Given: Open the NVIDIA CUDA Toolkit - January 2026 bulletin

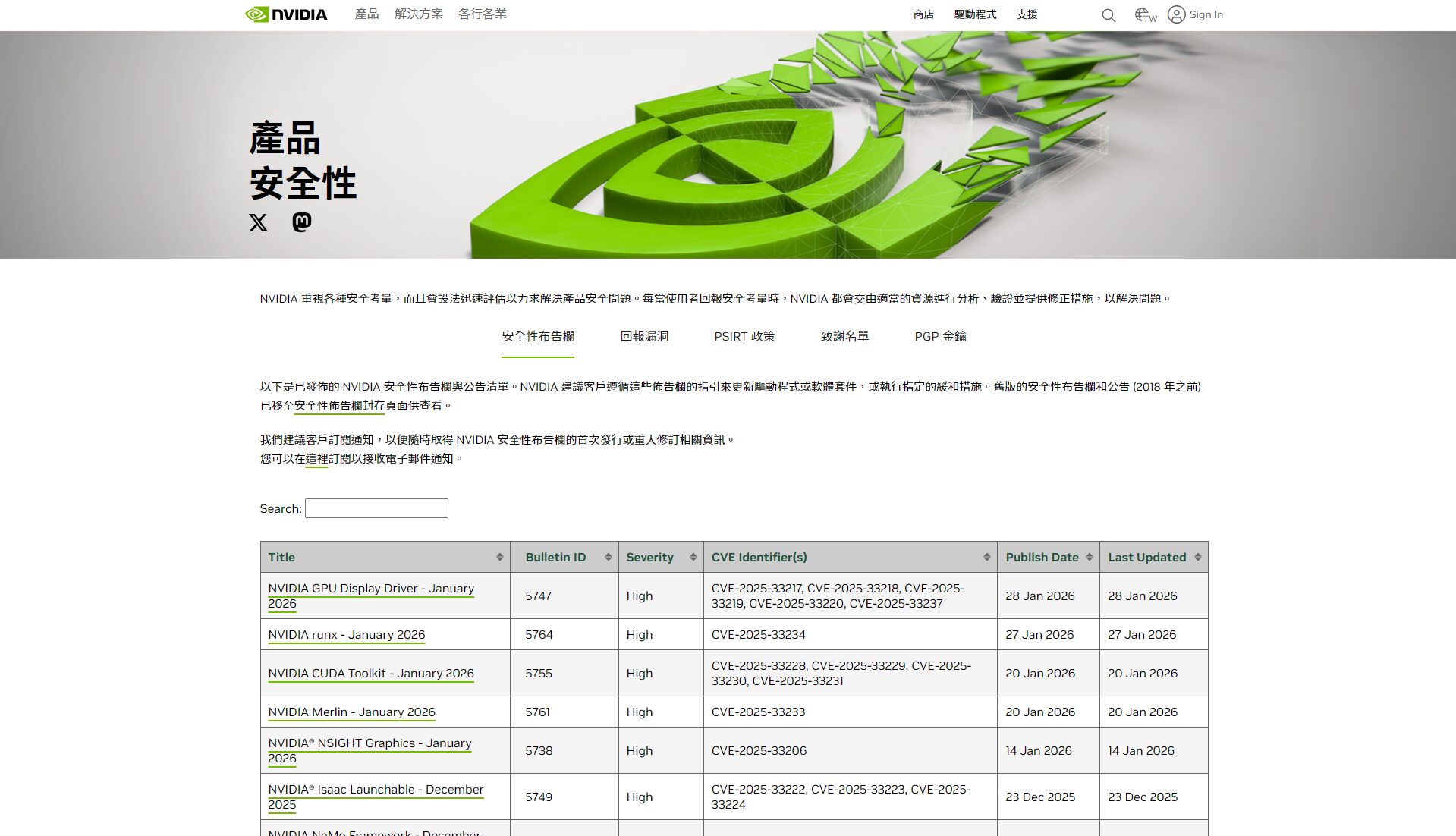Looking at the screenshot, I should click(x=370, y=673).
